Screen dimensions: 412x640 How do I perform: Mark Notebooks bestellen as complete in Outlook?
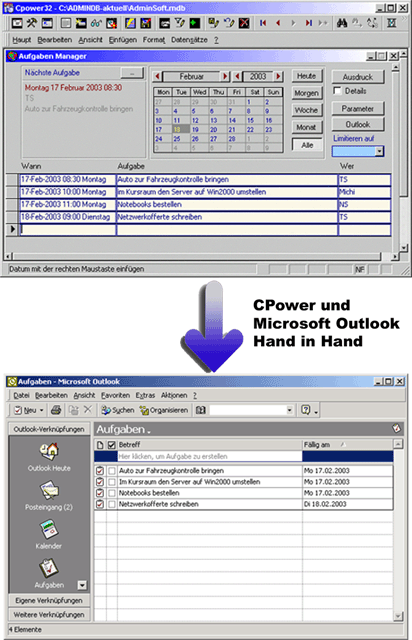112,493
